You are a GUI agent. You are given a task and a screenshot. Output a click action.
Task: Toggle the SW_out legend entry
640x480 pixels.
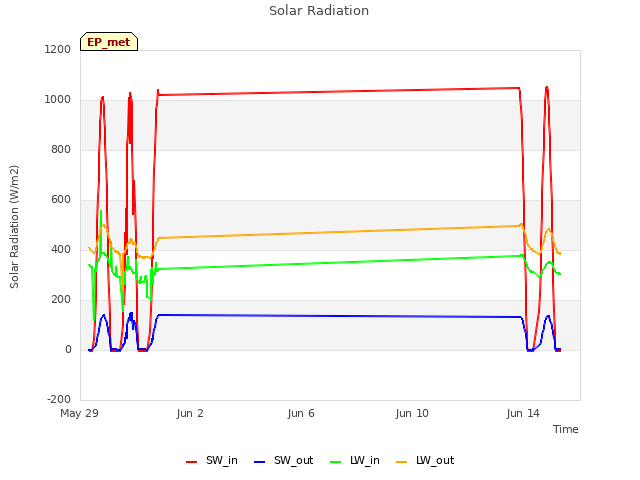(x=283, y=460)
